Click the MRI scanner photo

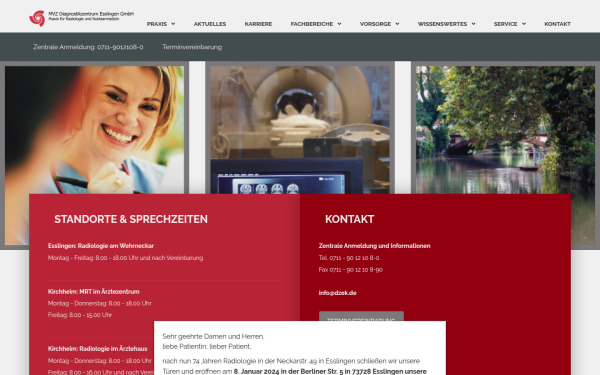(300, 130)
